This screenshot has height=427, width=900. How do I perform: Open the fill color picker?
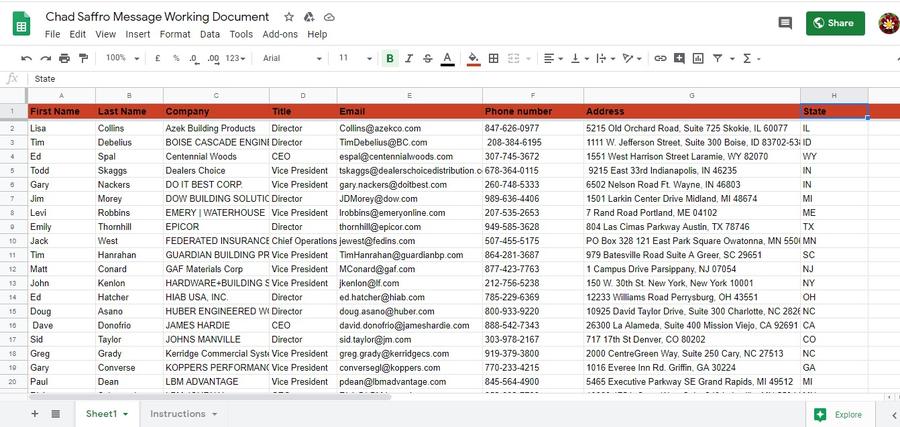click(x=474, y=58)
